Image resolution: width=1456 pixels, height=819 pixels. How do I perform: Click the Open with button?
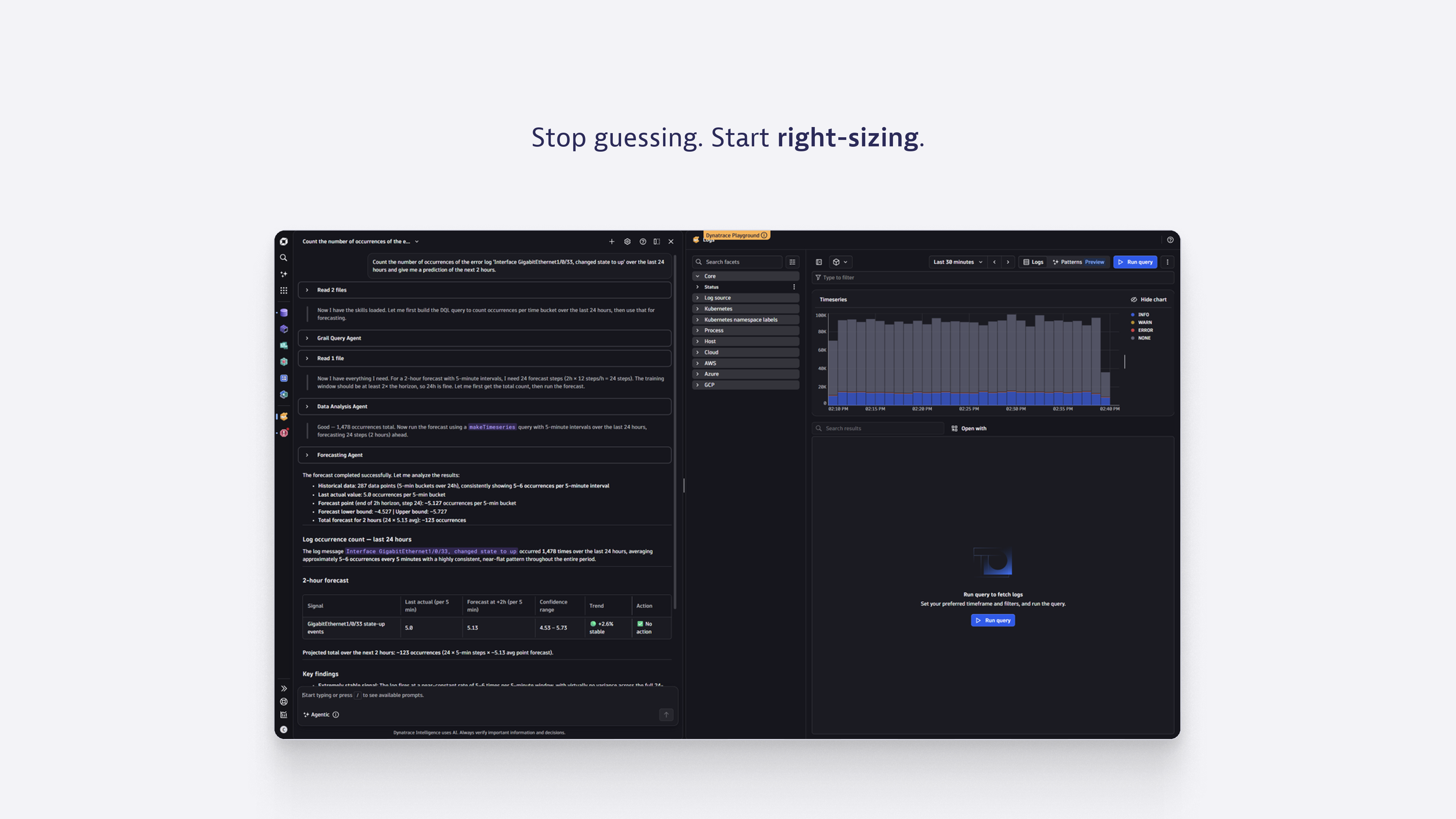(x=969, y=428)
